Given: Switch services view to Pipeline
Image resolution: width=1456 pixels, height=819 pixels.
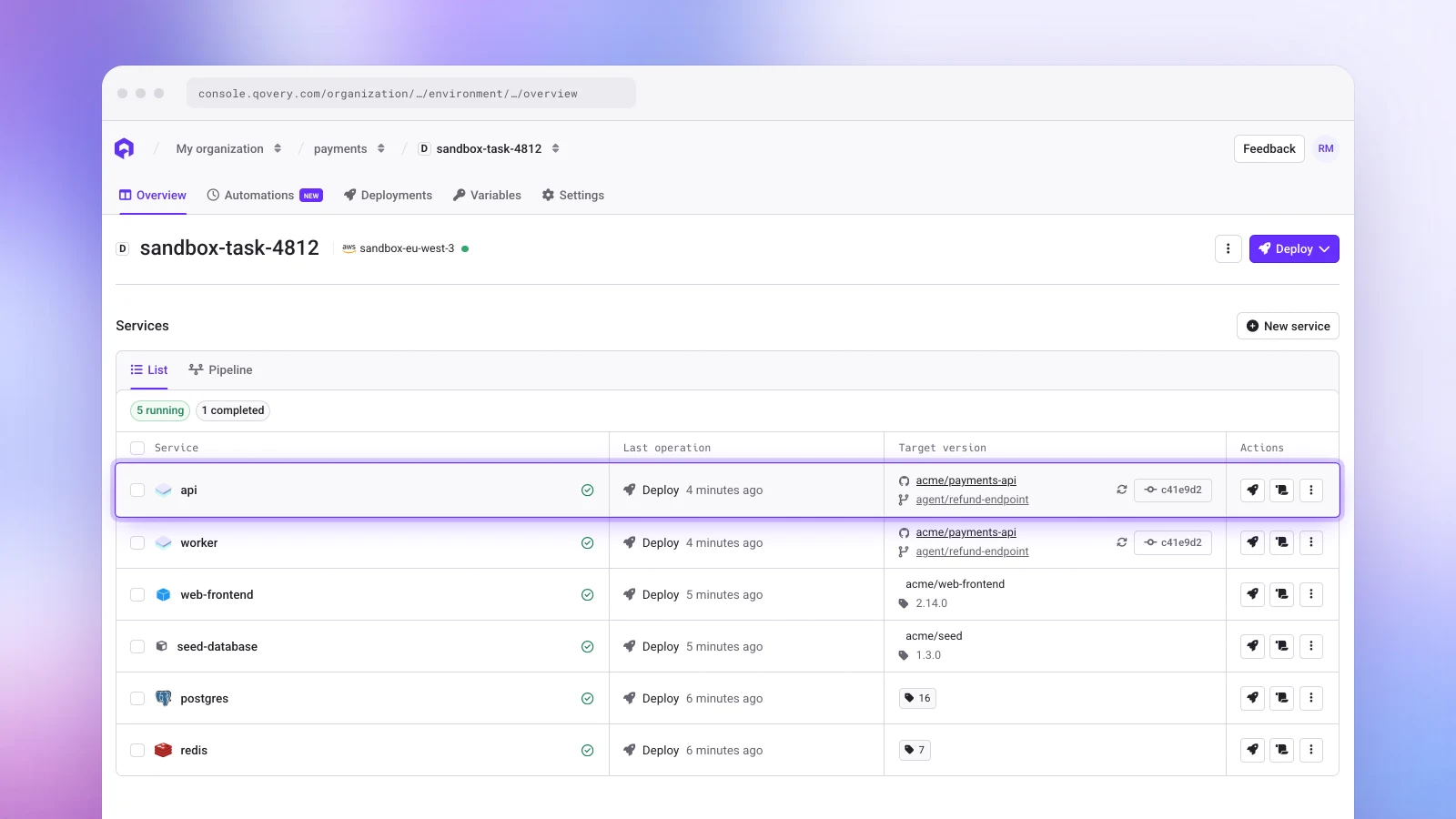Looking at the screenshot, I should click(x=220, y=369).
